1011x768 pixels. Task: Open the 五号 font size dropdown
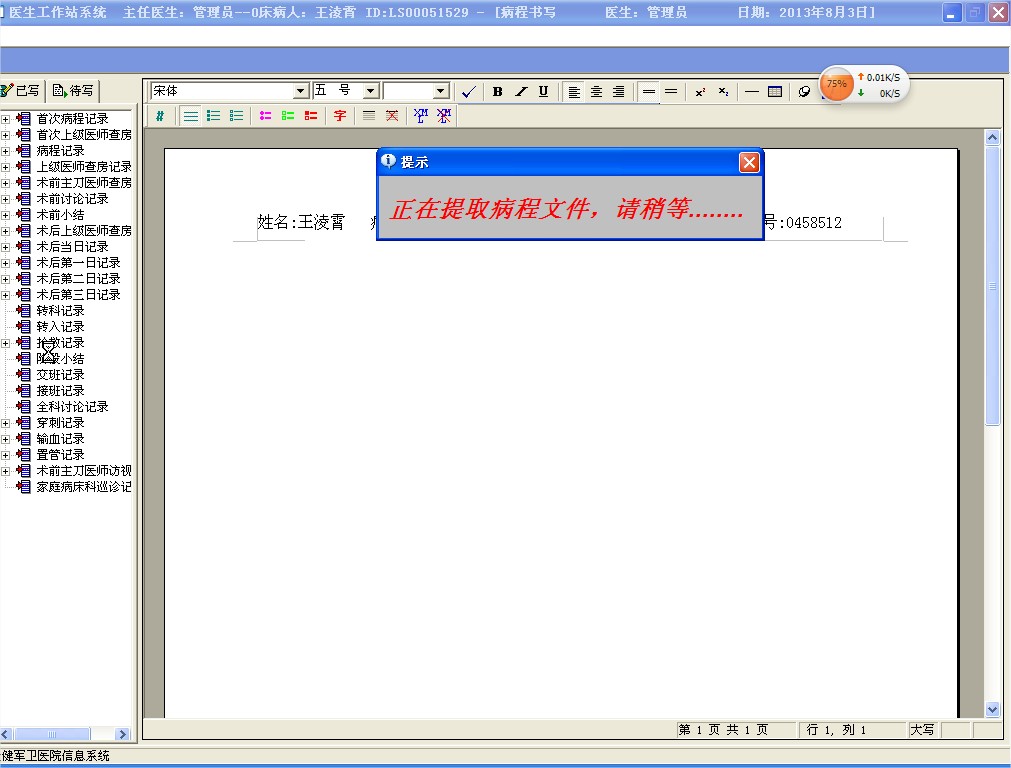point(371,92)
